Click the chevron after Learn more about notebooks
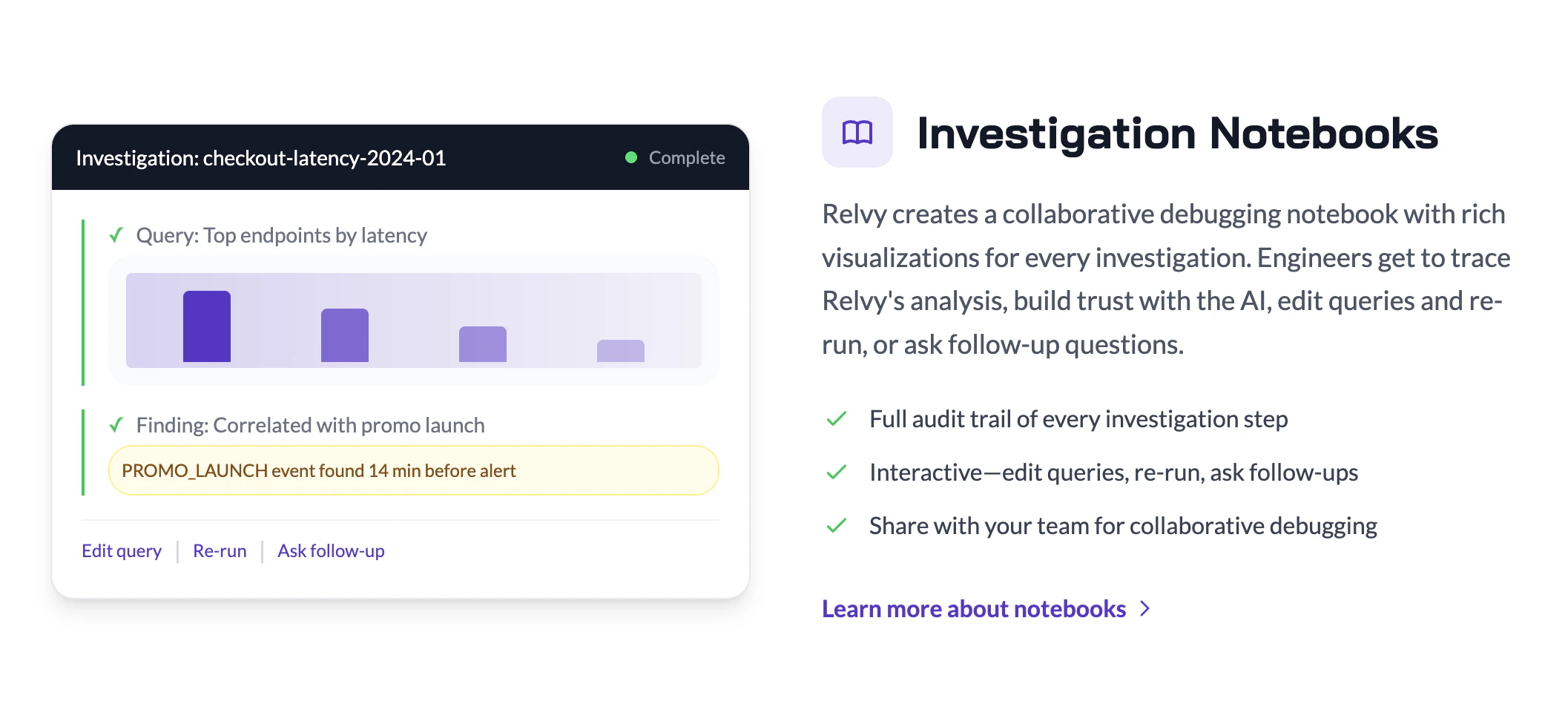The width and height of the screenshot is (1568, 727). [x=1145, y=608]
